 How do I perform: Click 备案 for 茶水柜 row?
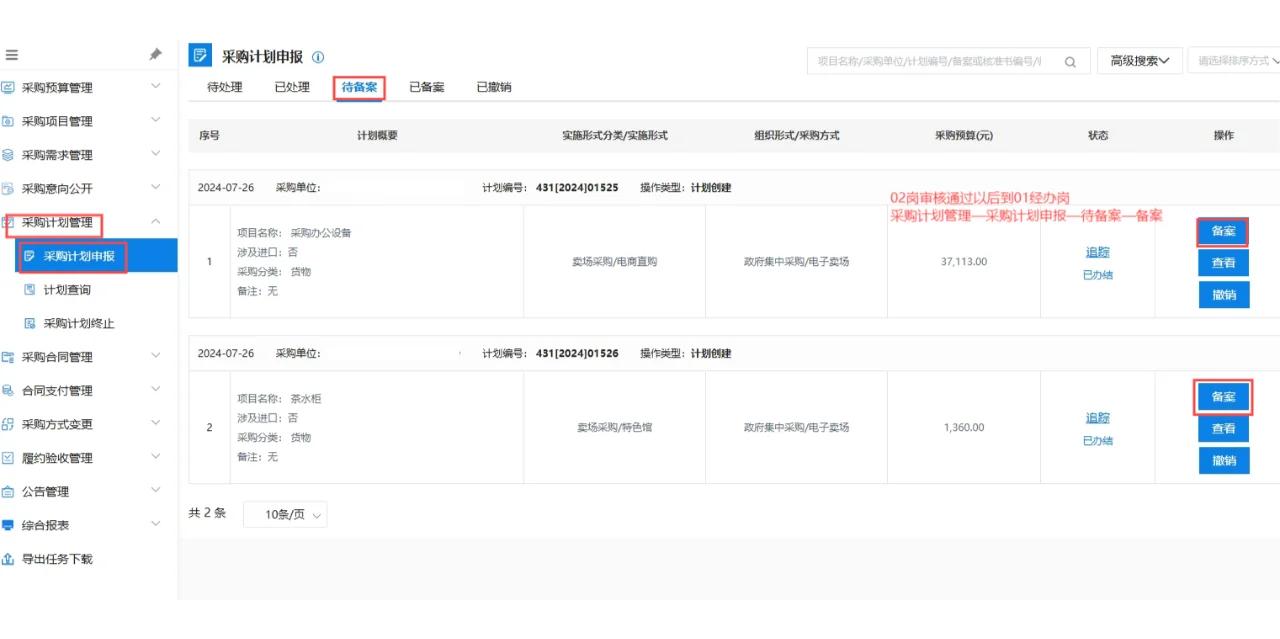coord(1223,397)
